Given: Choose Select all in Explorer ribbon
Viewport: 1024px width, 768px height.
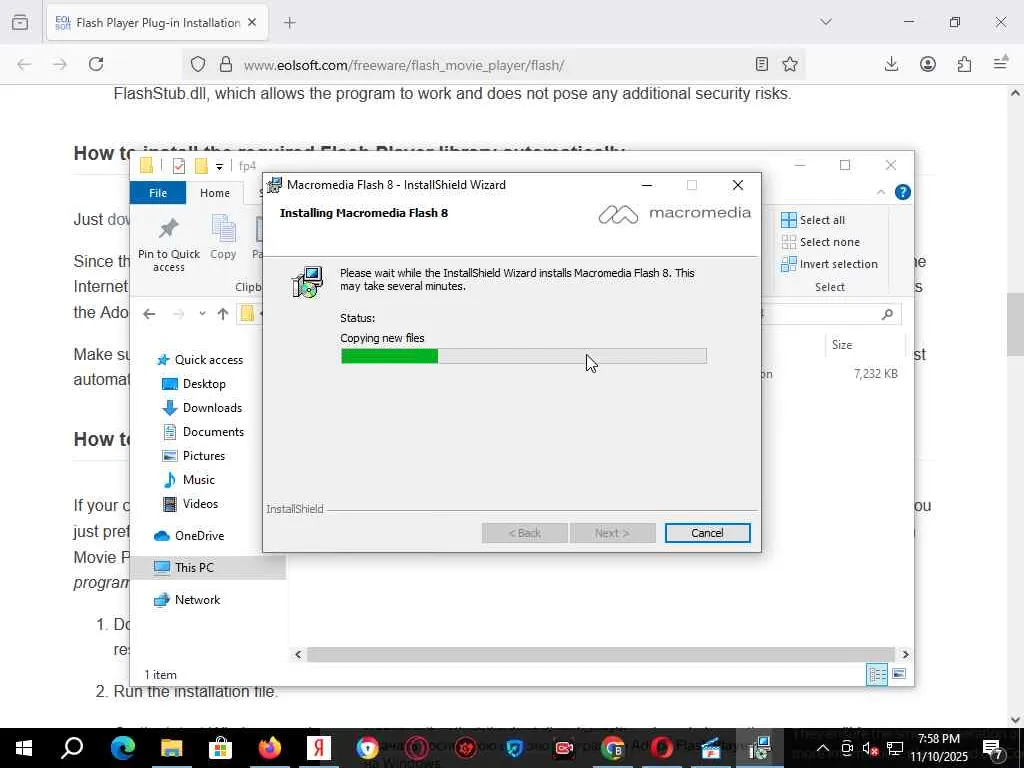Looking at the screenshot, I should point(813,220).
